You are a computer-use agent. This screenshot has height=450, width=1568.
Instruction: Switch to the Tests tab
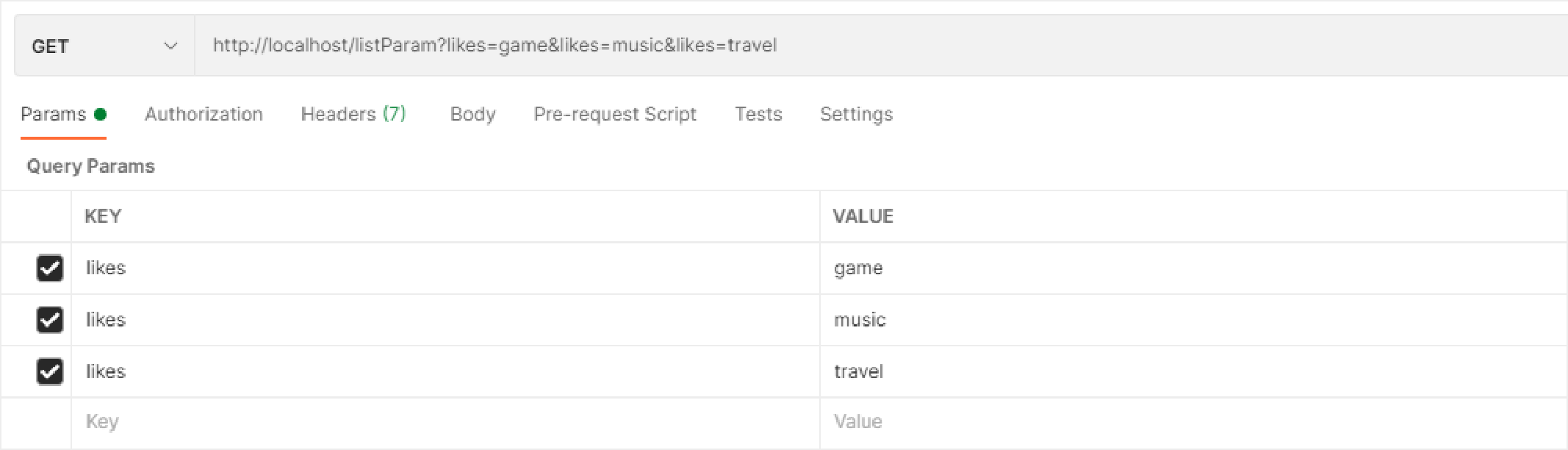click(758, 115)
